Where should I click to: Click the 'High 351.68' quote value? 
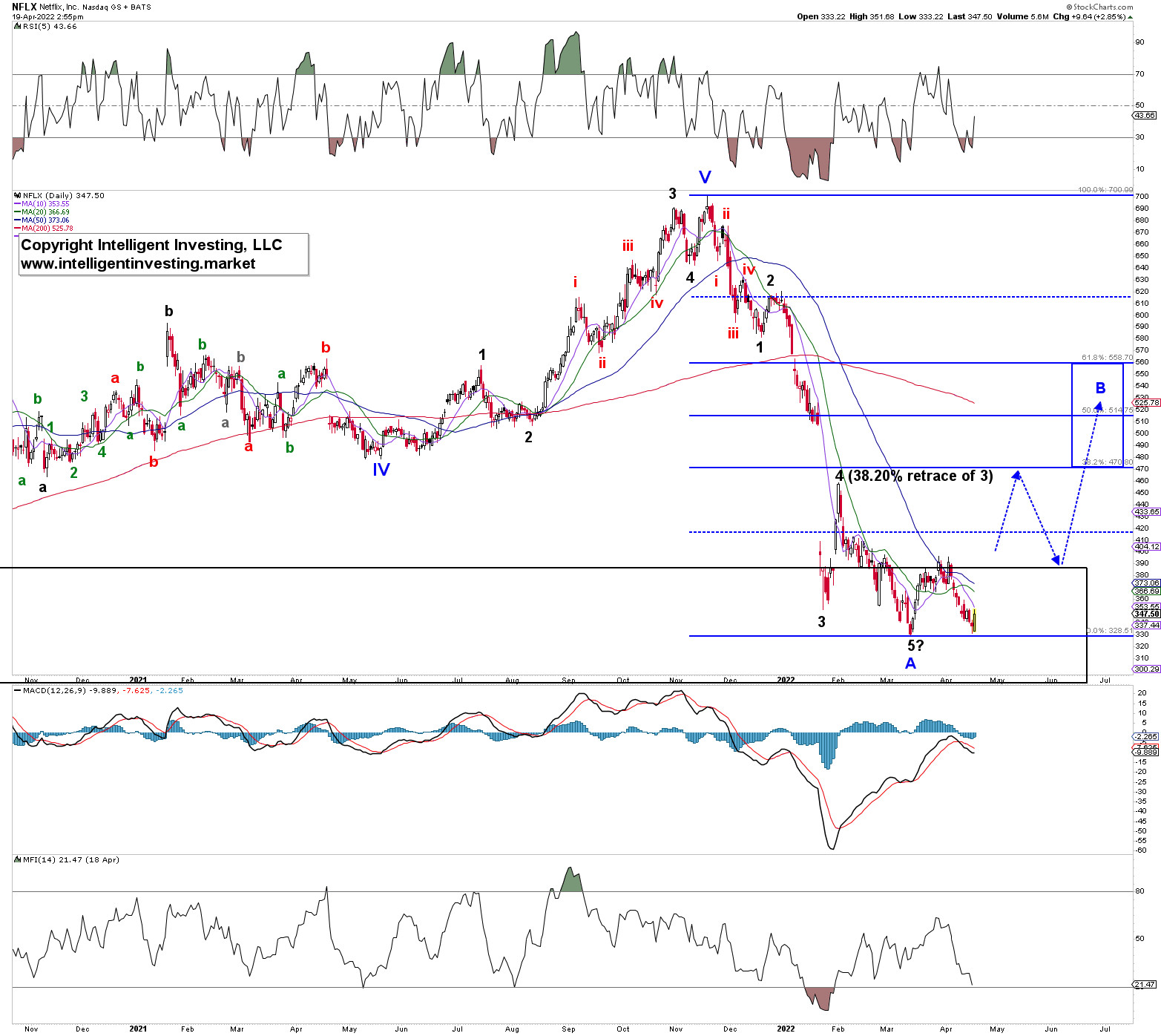click(x=872, y=16)
